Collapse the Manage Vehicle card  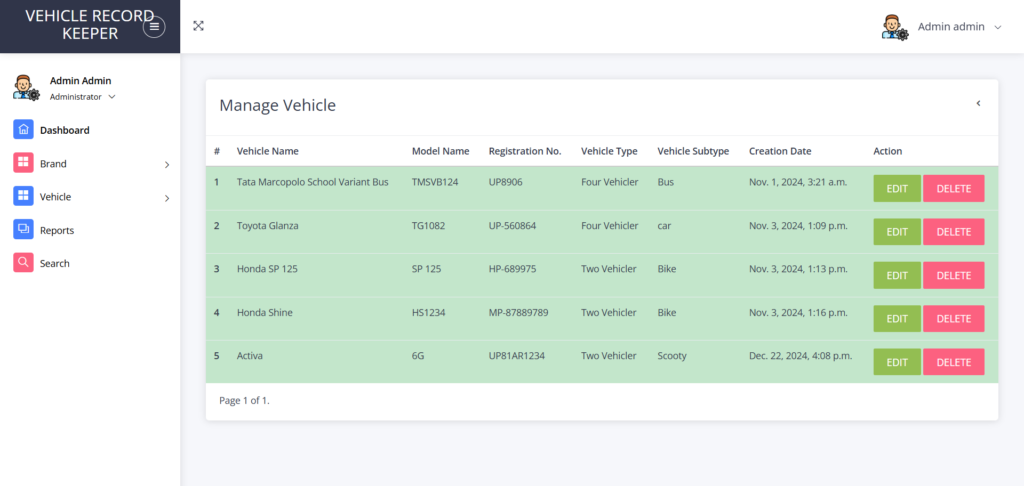[978, 104]
